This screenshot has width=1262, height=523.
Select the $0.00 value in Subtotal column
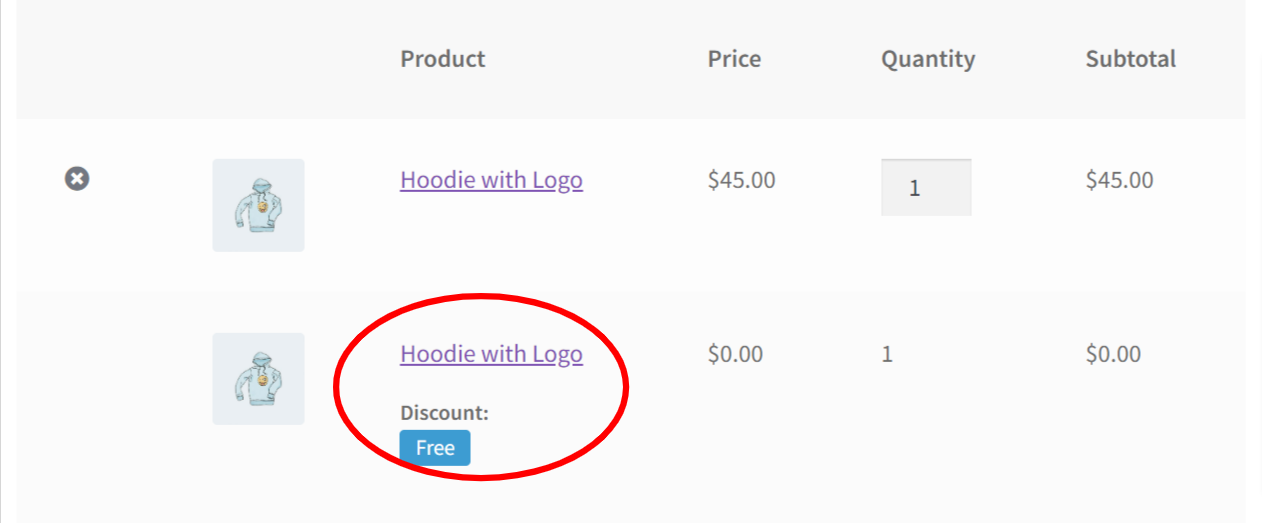click(x=1113, y=354)
